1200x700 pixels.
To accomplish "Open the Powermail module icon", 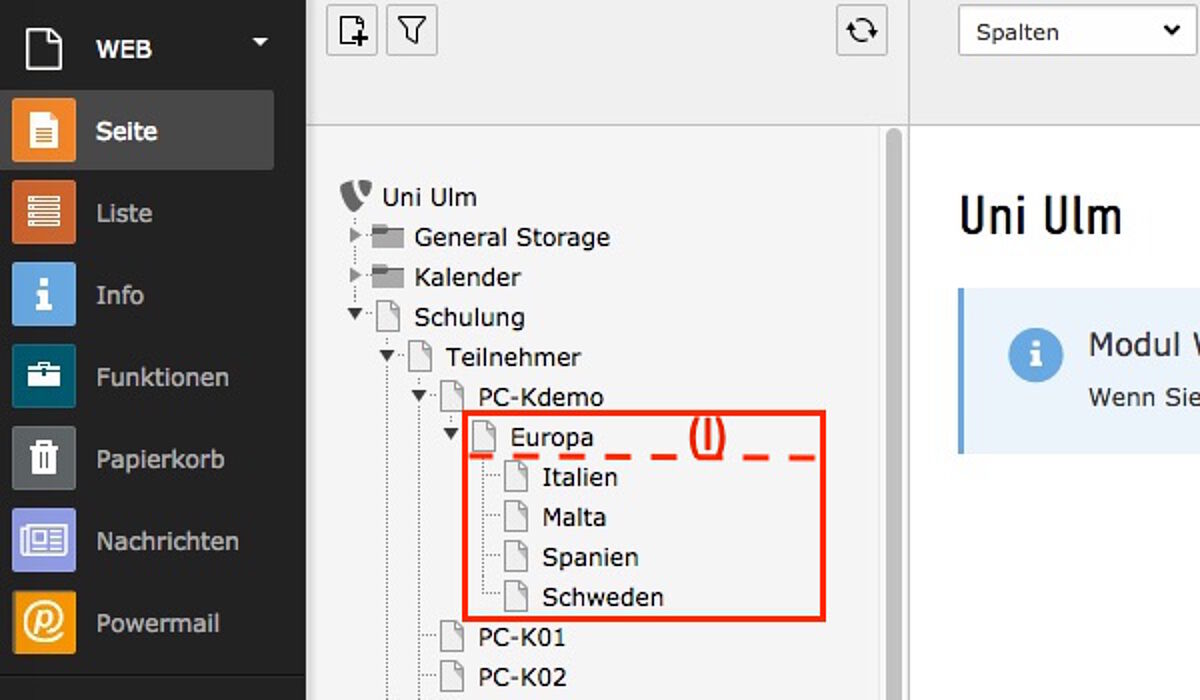I will click(44, 622).
